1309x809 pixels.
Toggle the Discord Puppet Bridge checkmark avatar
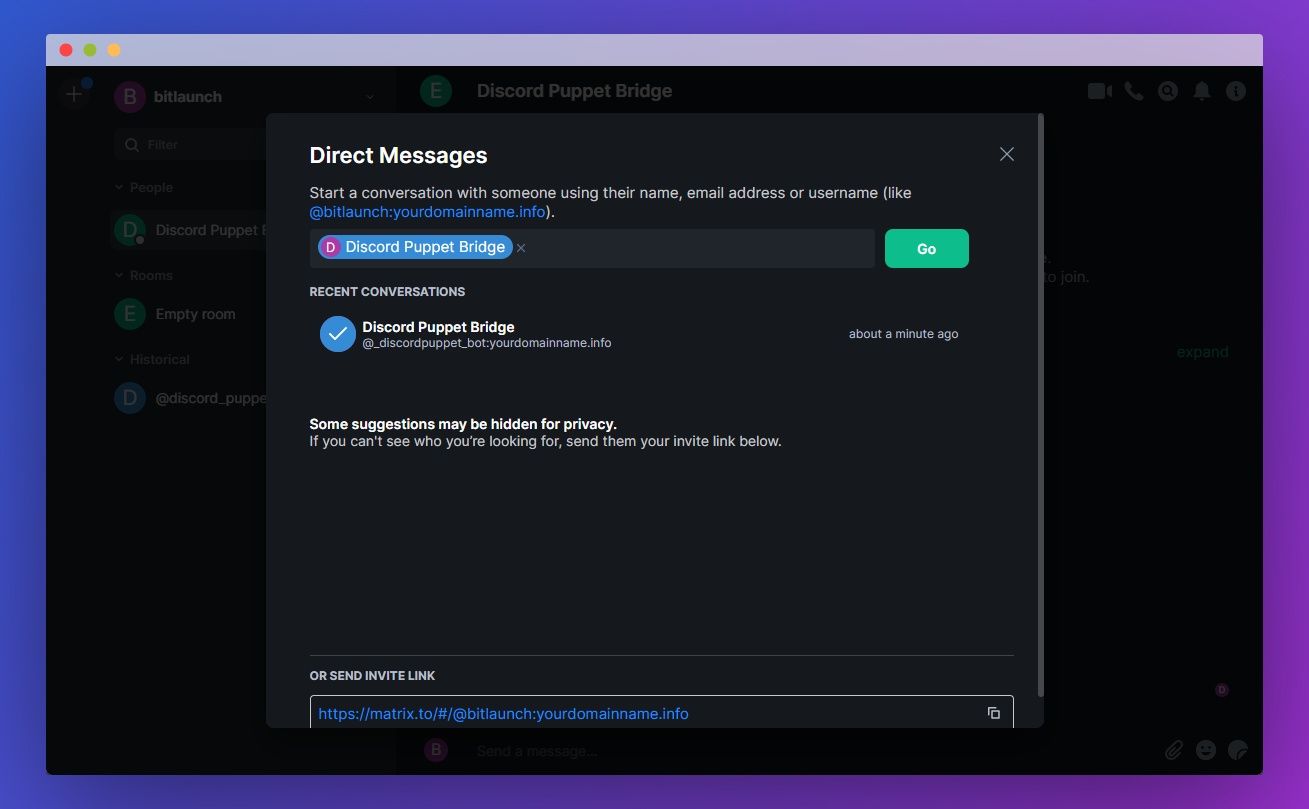(337, 334)
